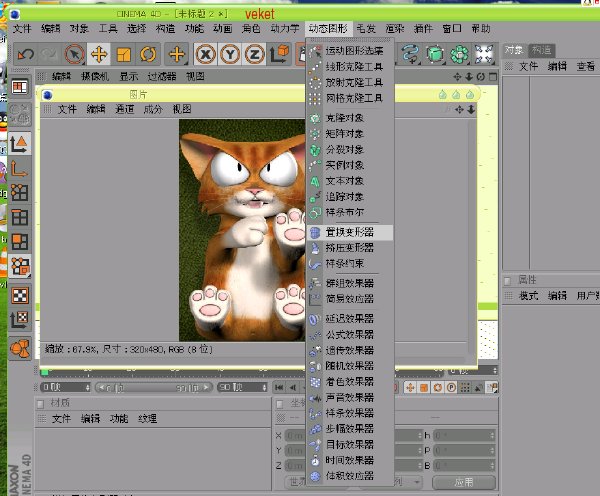Select the edges mode sidebar icon

[19, 217]
